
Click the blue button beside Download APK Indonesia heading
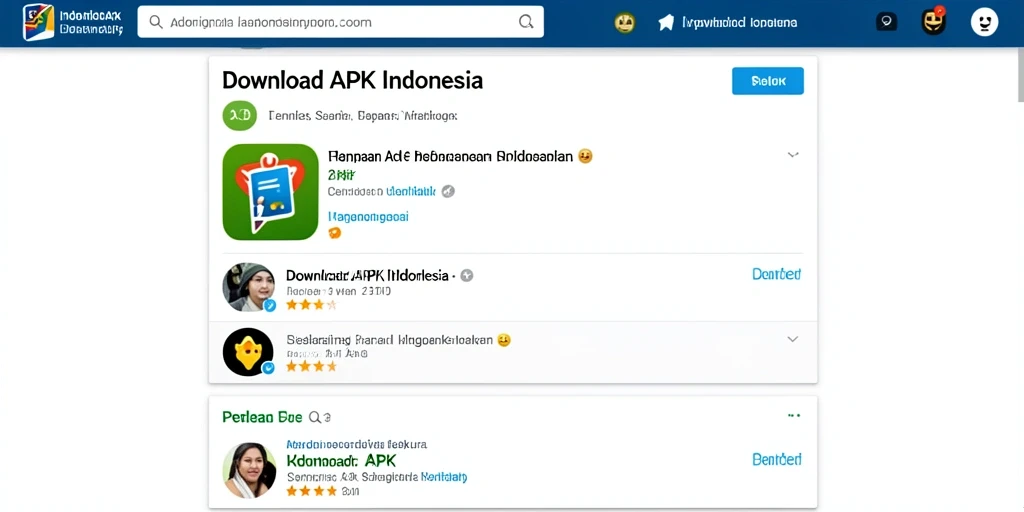(x=768, y=82)
